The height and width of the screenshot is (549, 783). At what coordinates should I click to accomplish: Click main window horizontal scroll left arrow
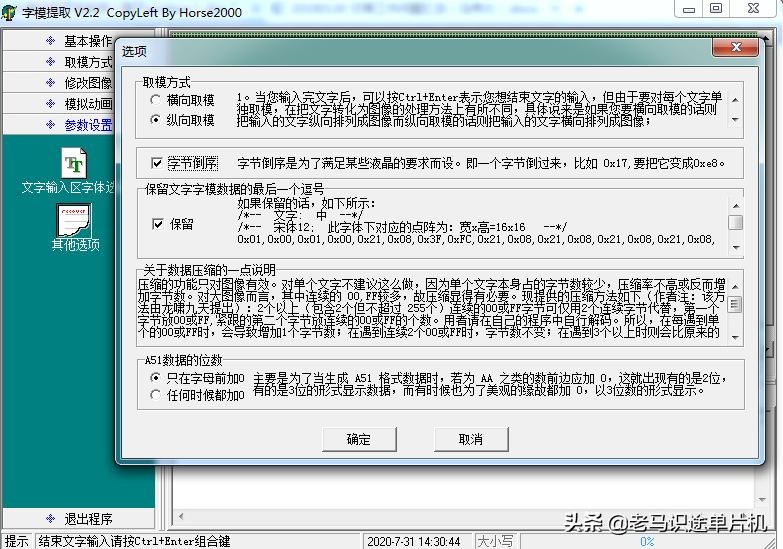click(181, 516)
